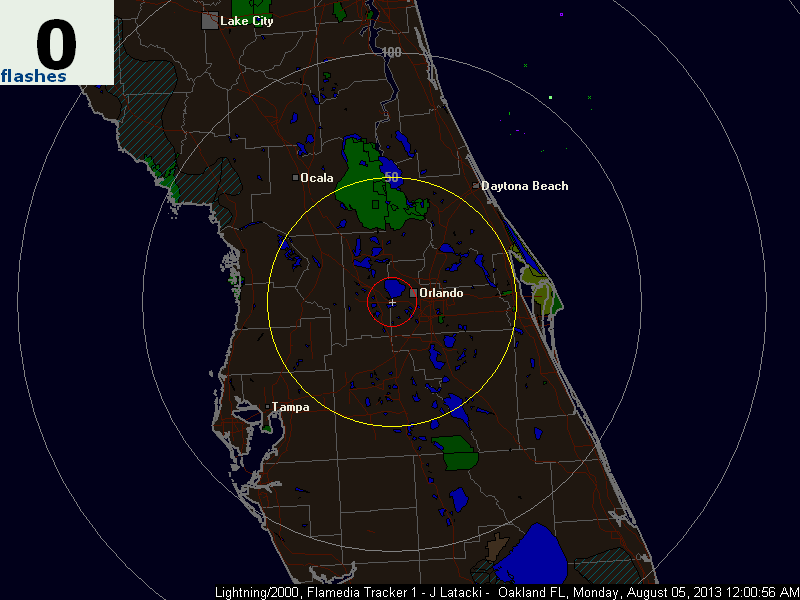Image resolution: width=800 pixels, height=600 pixels.
Task: Click the Daytona Beach label
Action: 524,186
